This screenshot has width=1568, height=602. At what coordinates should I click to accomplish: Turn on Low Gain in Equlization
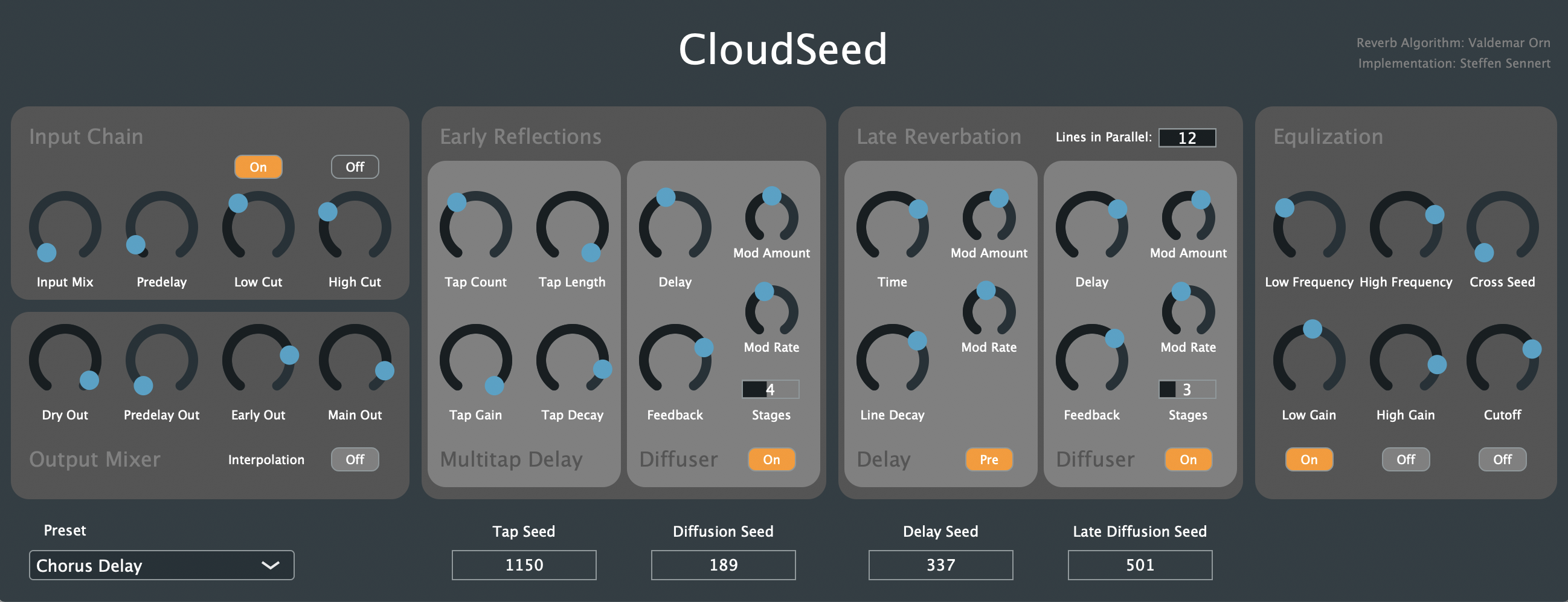coord(1309,459)
